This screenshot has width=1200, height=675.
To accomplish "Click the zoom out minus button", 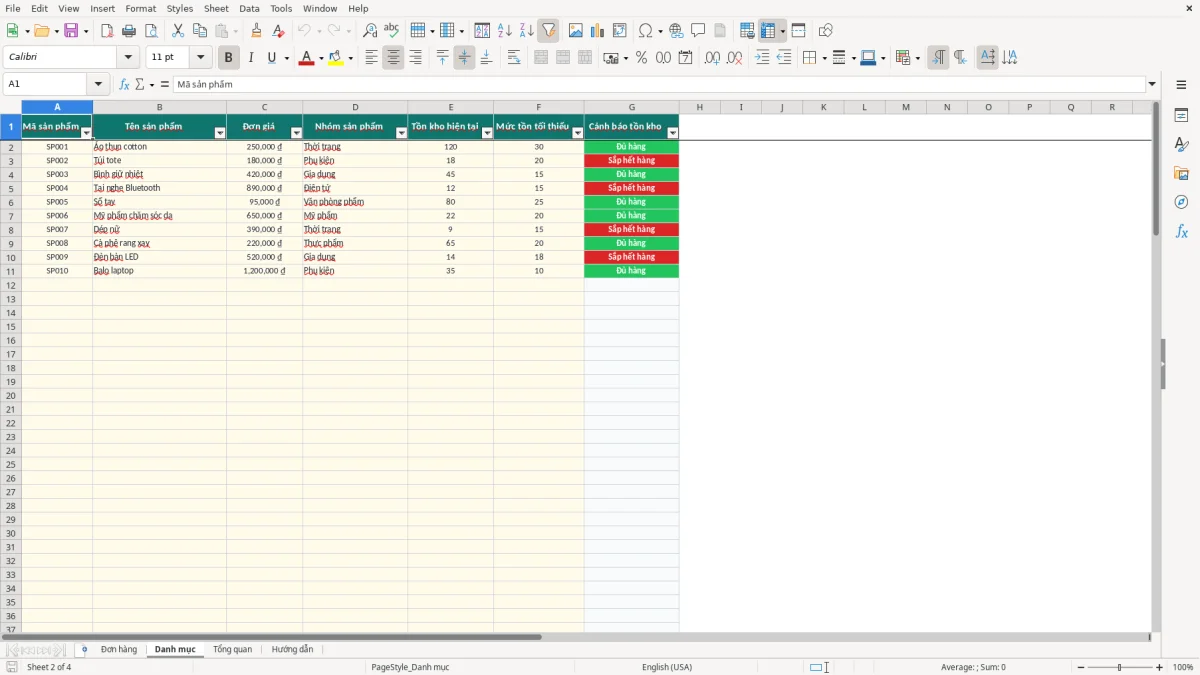I will coord(1080,667).
